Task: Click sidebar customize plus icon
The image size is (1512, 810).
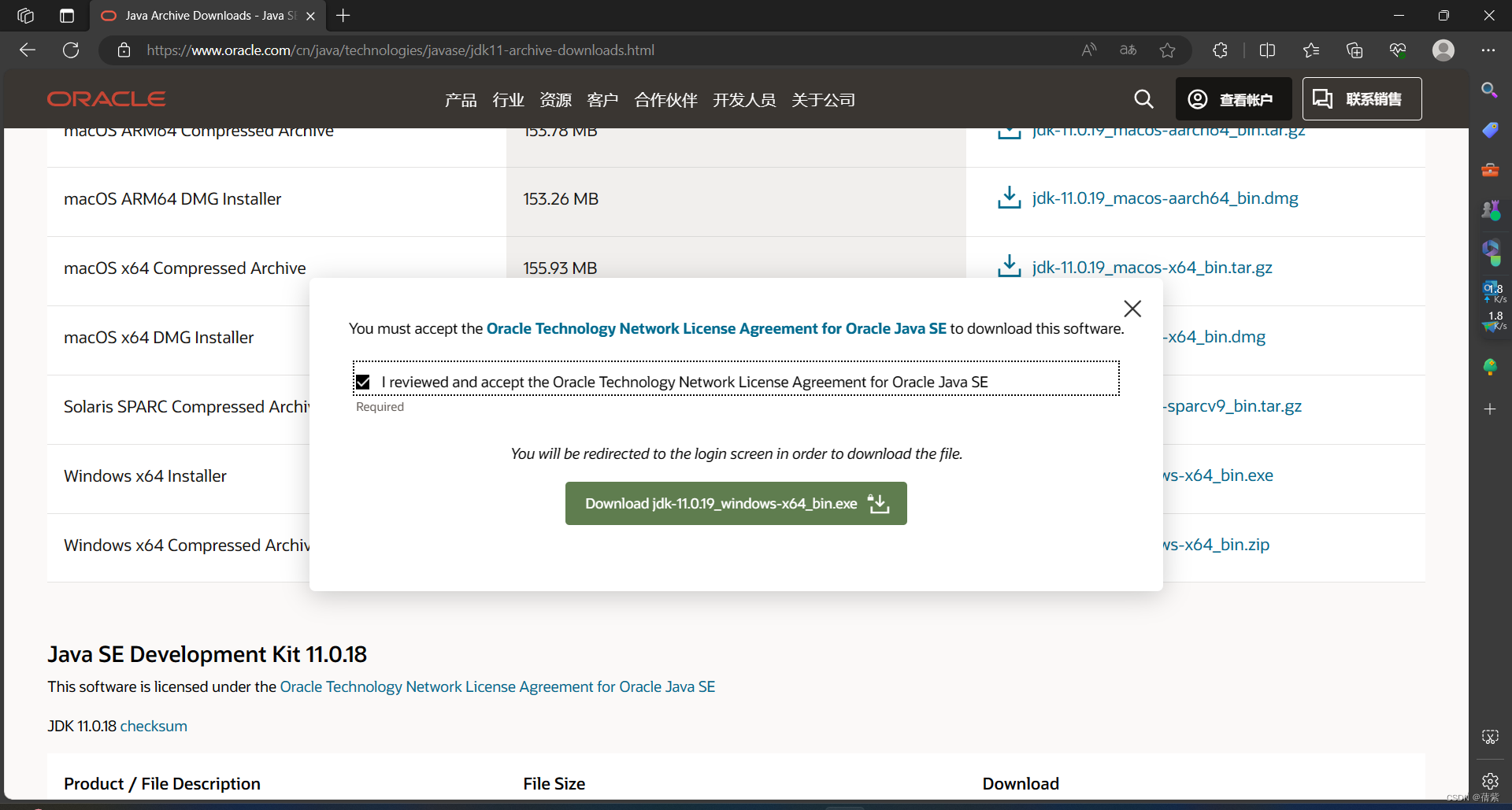Action: (x=1489, y=409)
